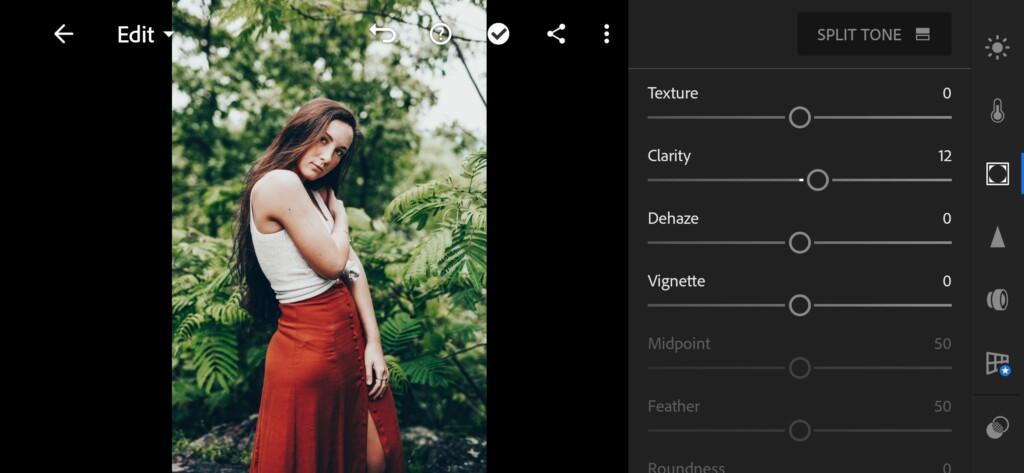Confirm edits with the checkmark icon
This screenshot has height=473, width=1024.
pos(498,34)
